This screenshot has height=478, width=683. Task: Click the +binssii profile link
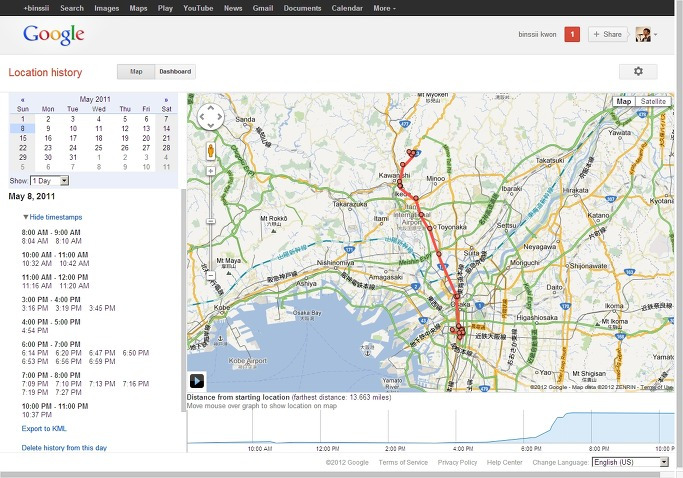point(36,8)
